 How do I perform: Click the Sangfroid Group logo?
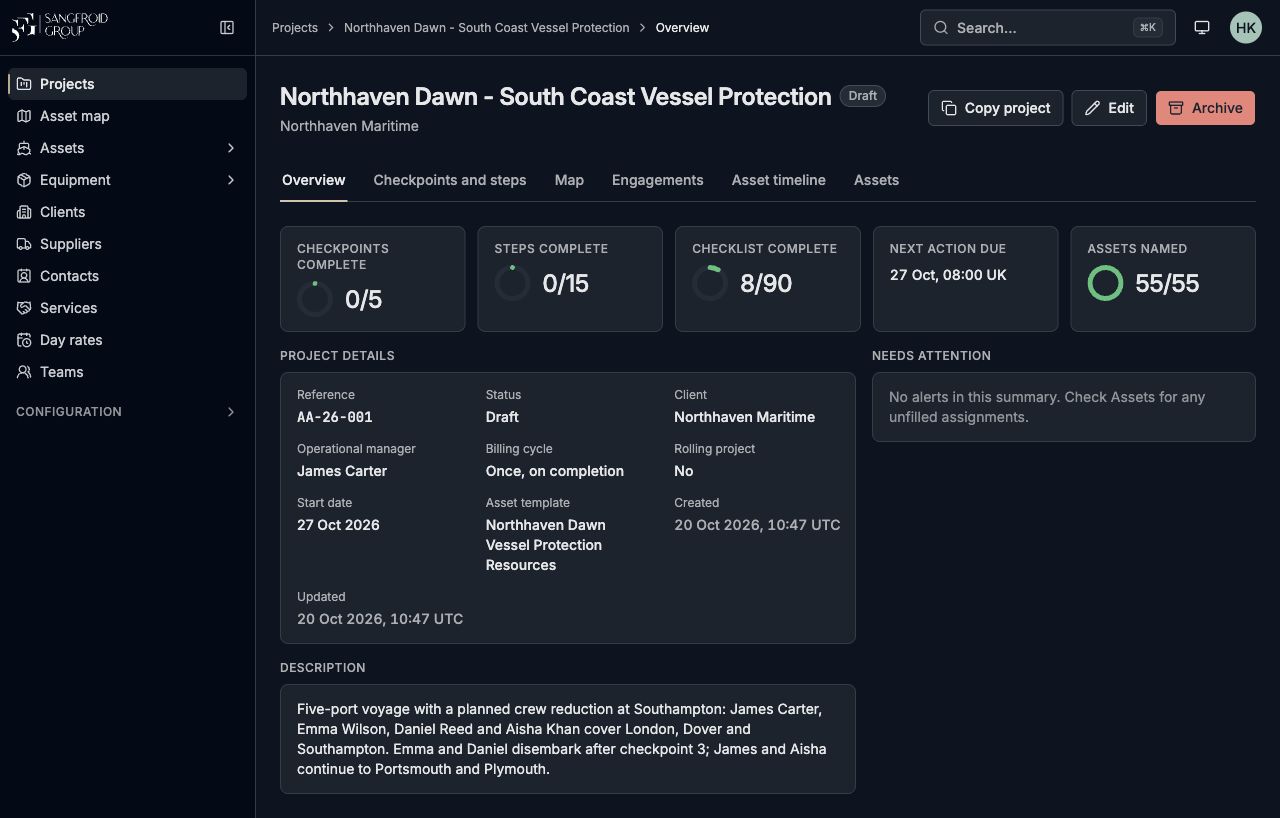59,27
